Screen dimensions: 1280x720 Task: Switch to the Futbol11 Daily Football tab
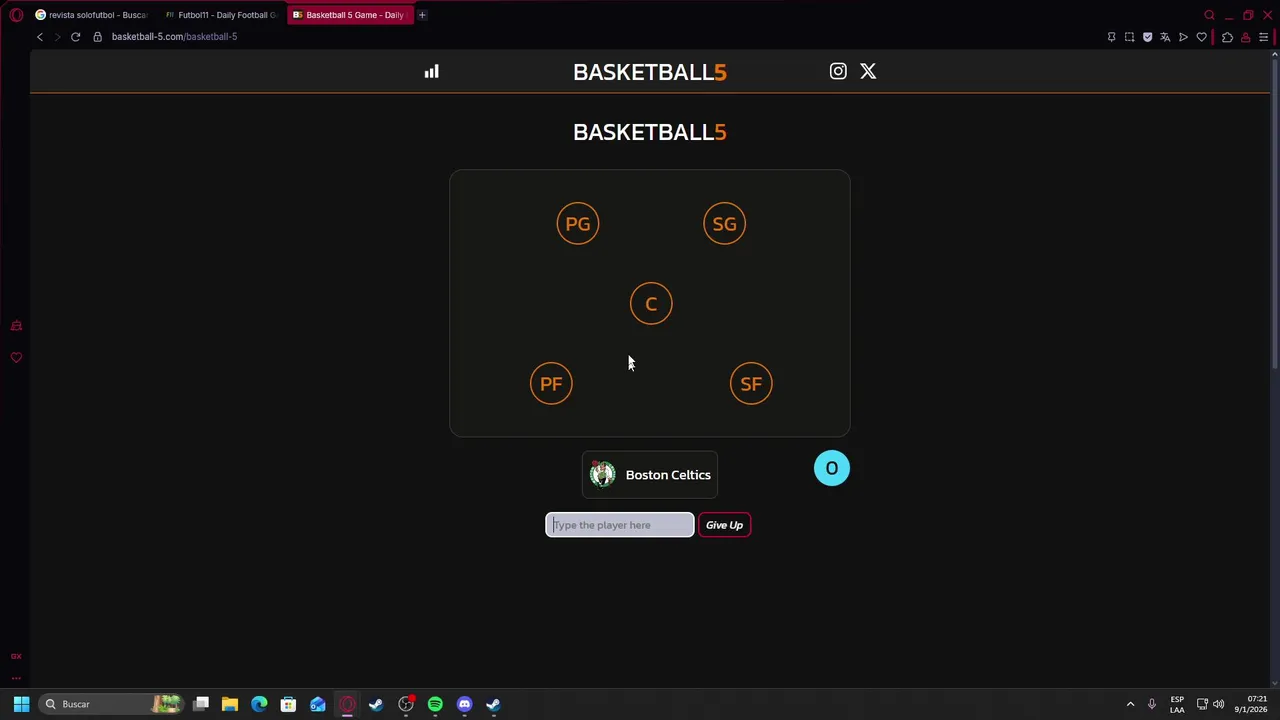(220, 15)
